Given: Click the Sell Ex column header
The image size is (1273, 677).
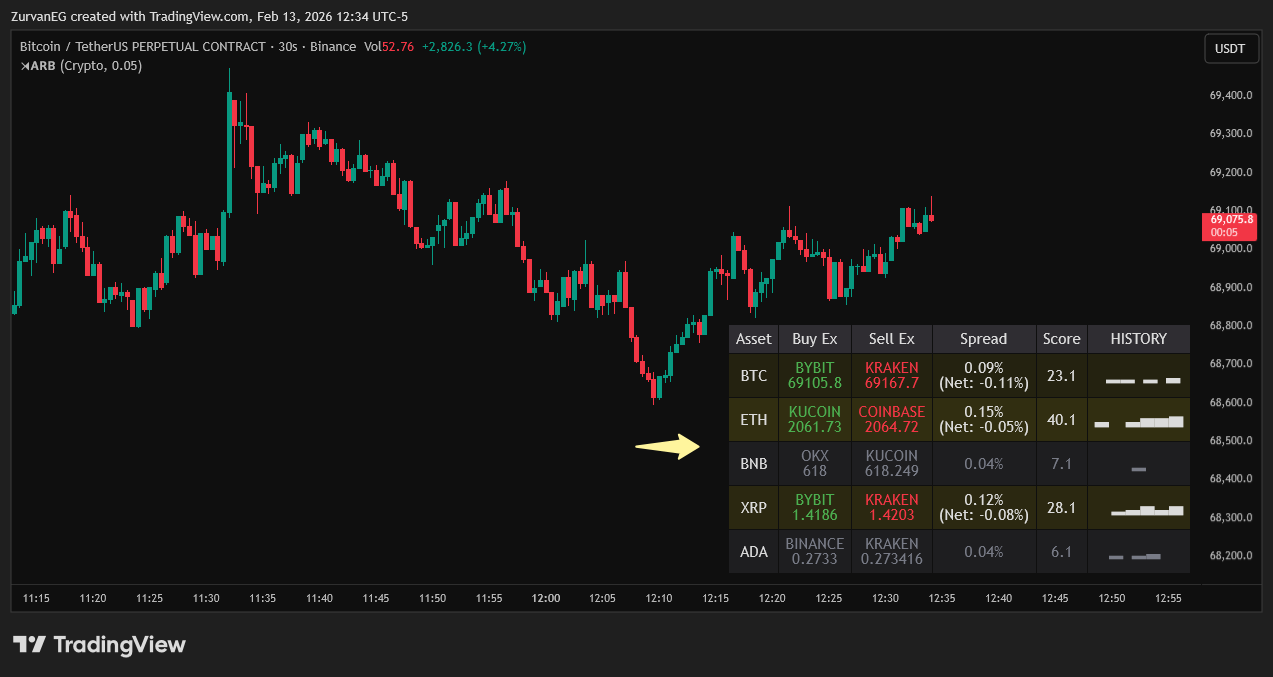Looking at the screenshot, I should pos(892,339).
